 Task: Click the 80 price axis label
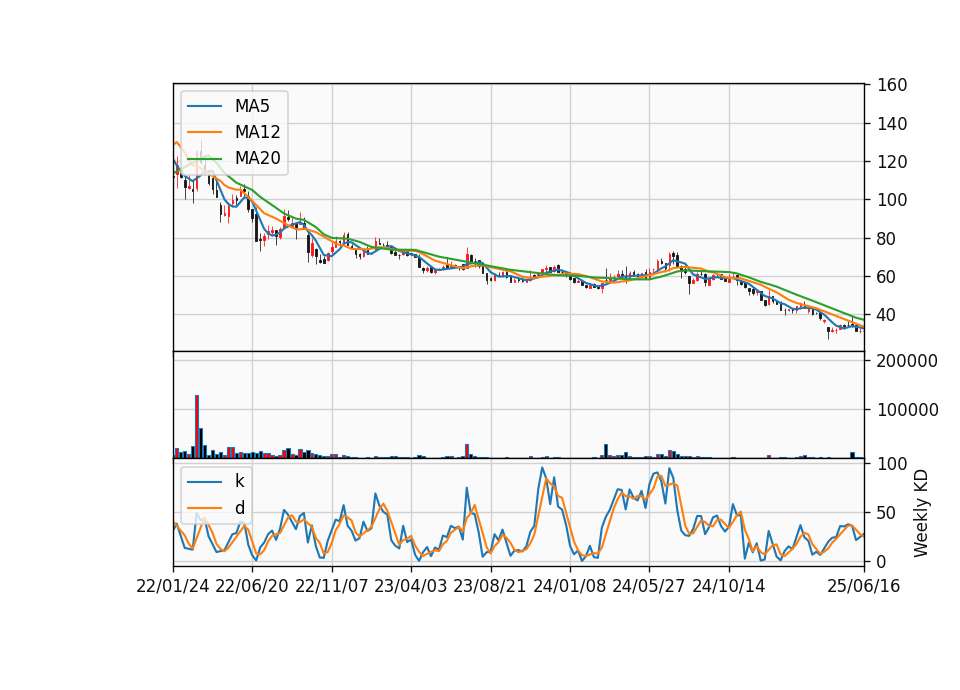click(x=887, y=239)
